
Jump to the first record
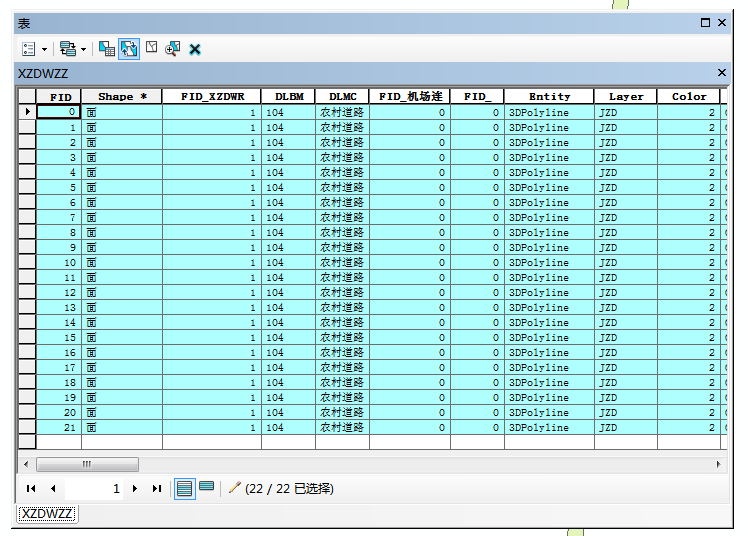pyautogui.click(x=31, y=489)
